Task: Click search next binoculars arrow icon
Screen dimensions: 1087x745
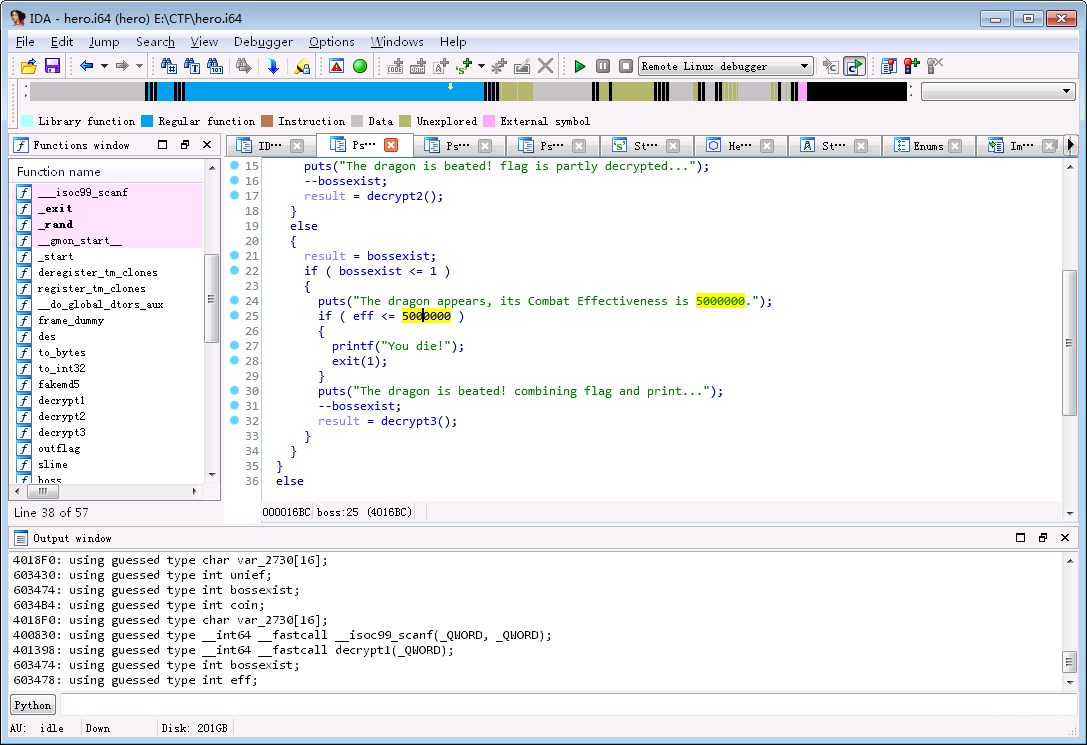Action: (243, 66)
